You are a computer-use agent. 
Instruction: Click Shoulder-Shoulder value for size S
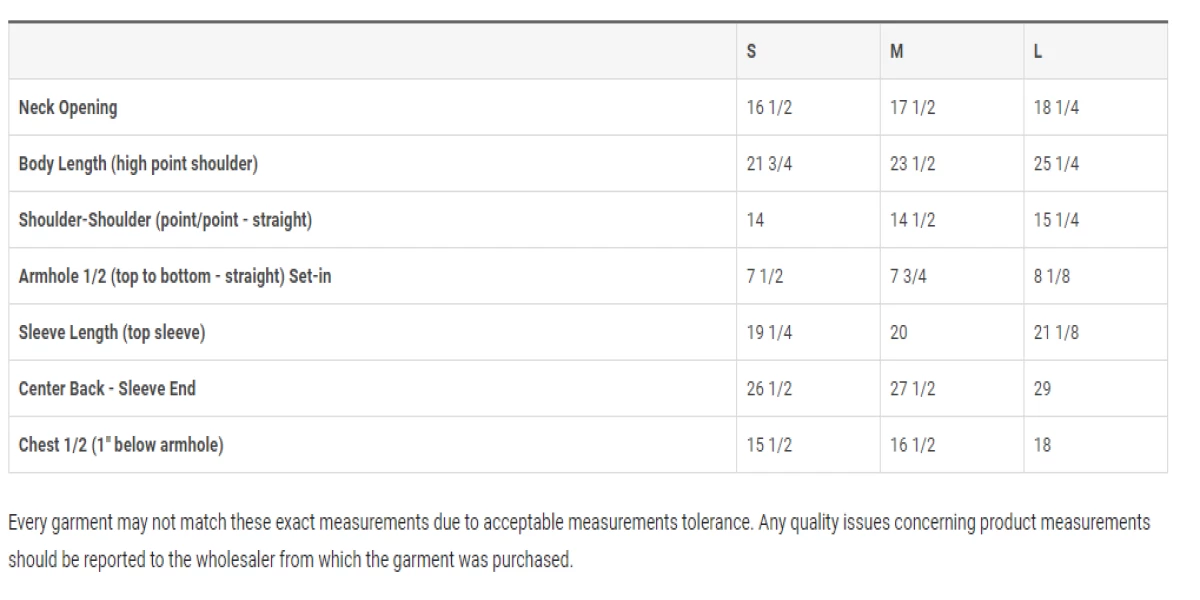[756, 220]
